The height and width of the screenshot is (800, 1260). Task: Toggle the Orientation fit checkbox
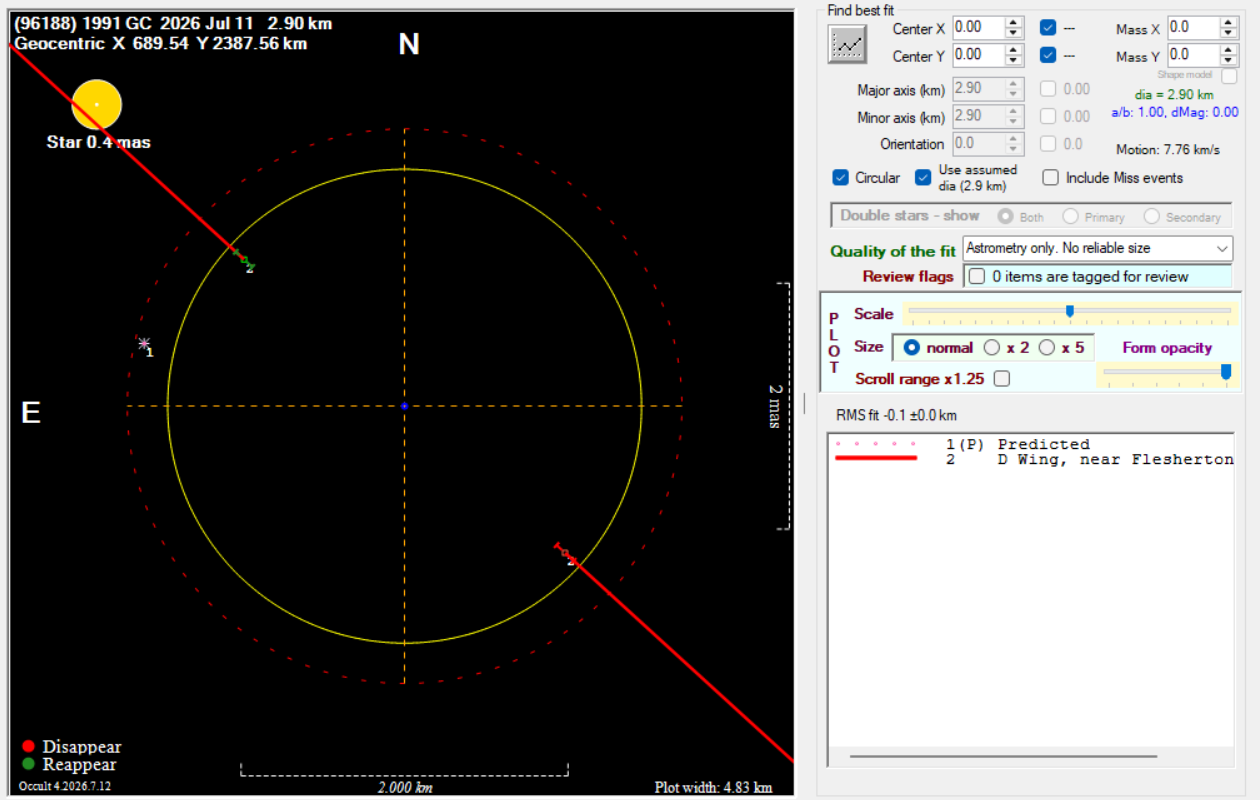(1048, 144)
